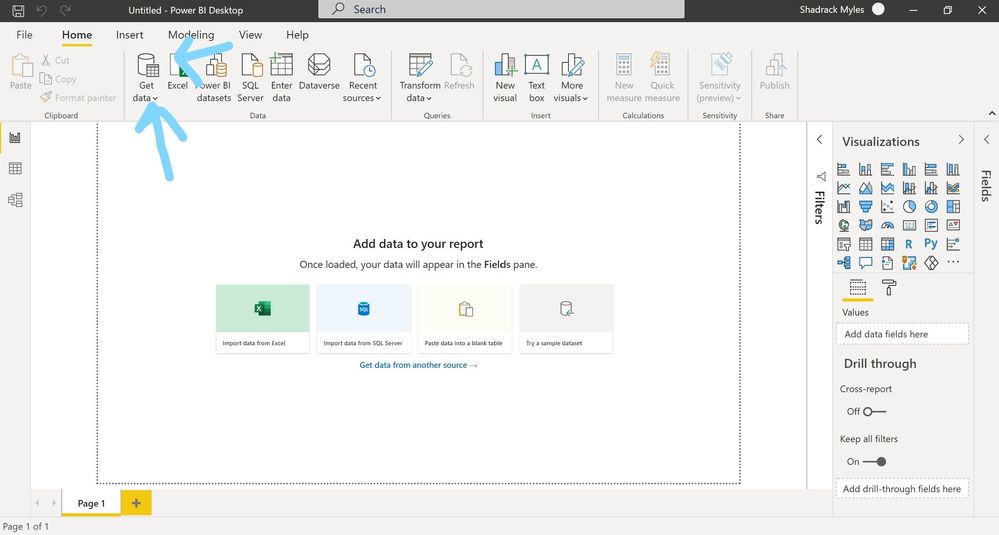Select the Python visual
999x535 pixels.
coord(931,244)
